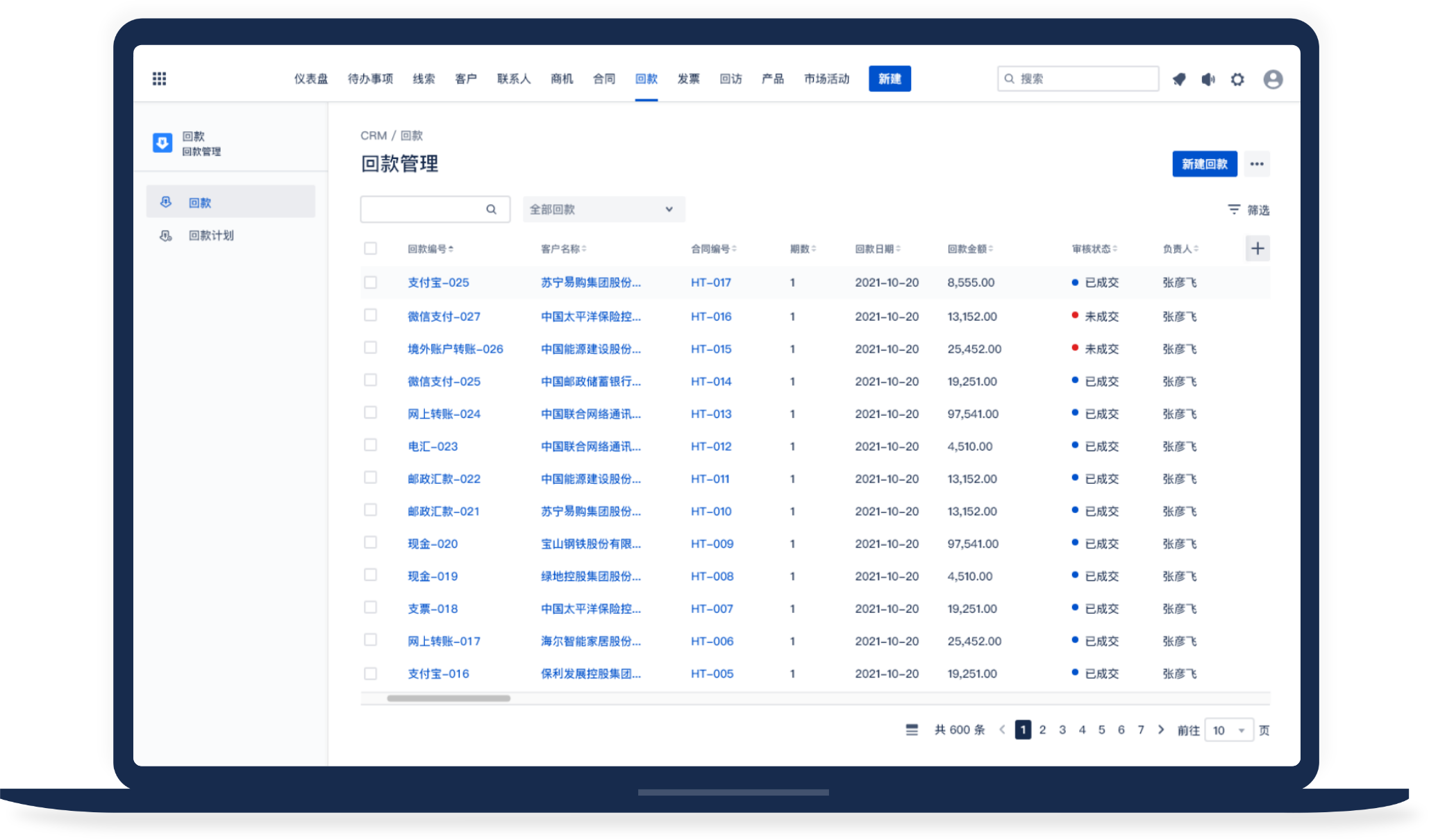Click horizontal scrollbar under the table

click(449, 698)
